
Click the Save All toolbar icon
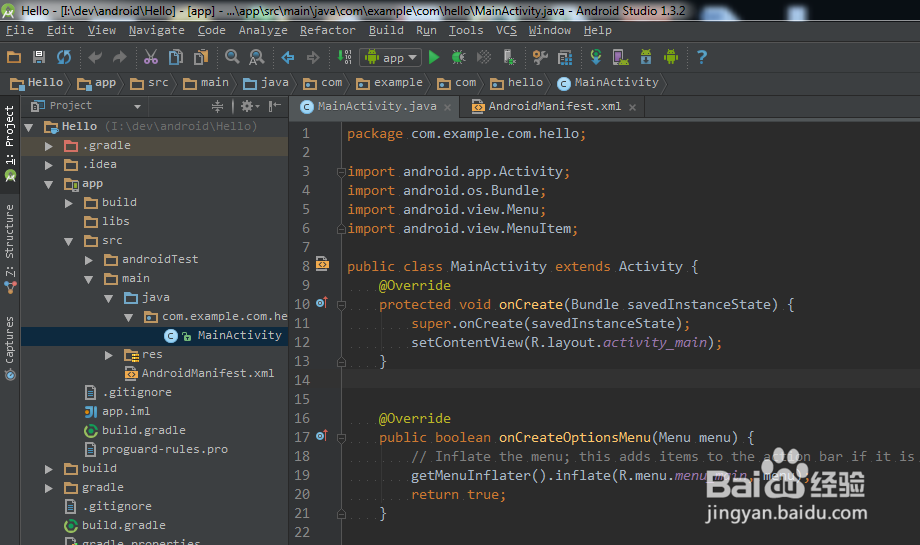click(39, 57)
